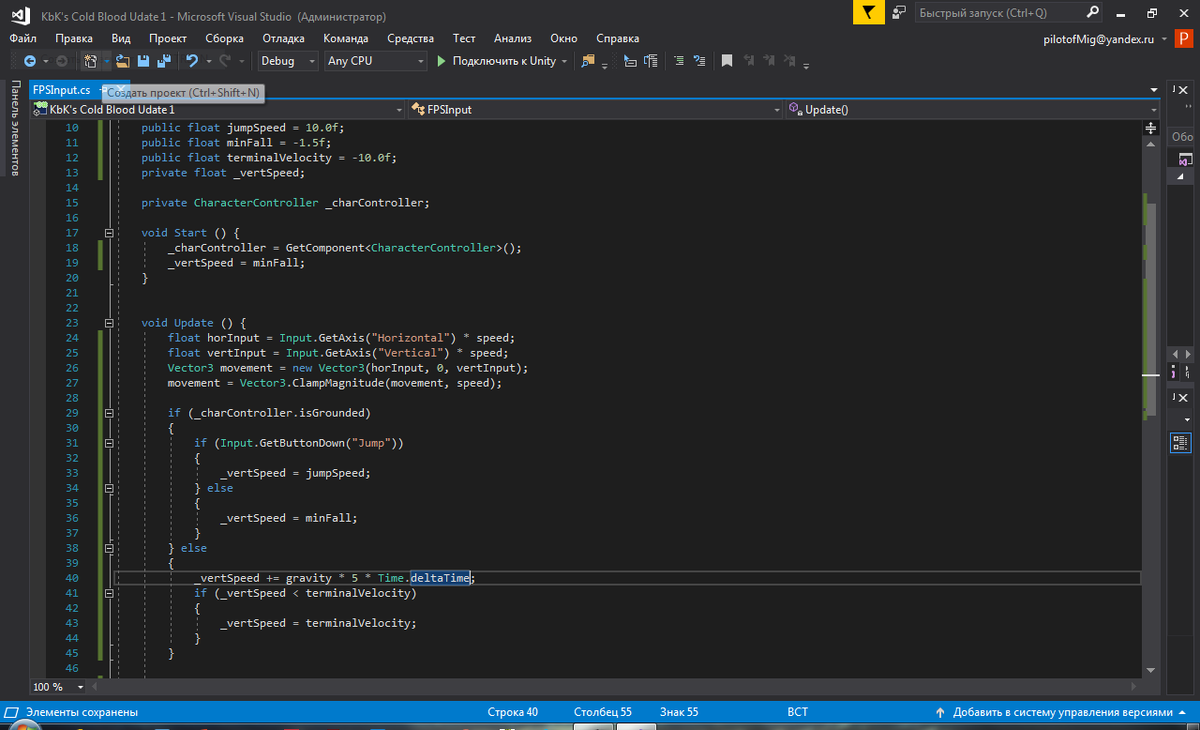Open the Any CPU platform combo box
Screen dimensions: 1200x730
point(375,61)
